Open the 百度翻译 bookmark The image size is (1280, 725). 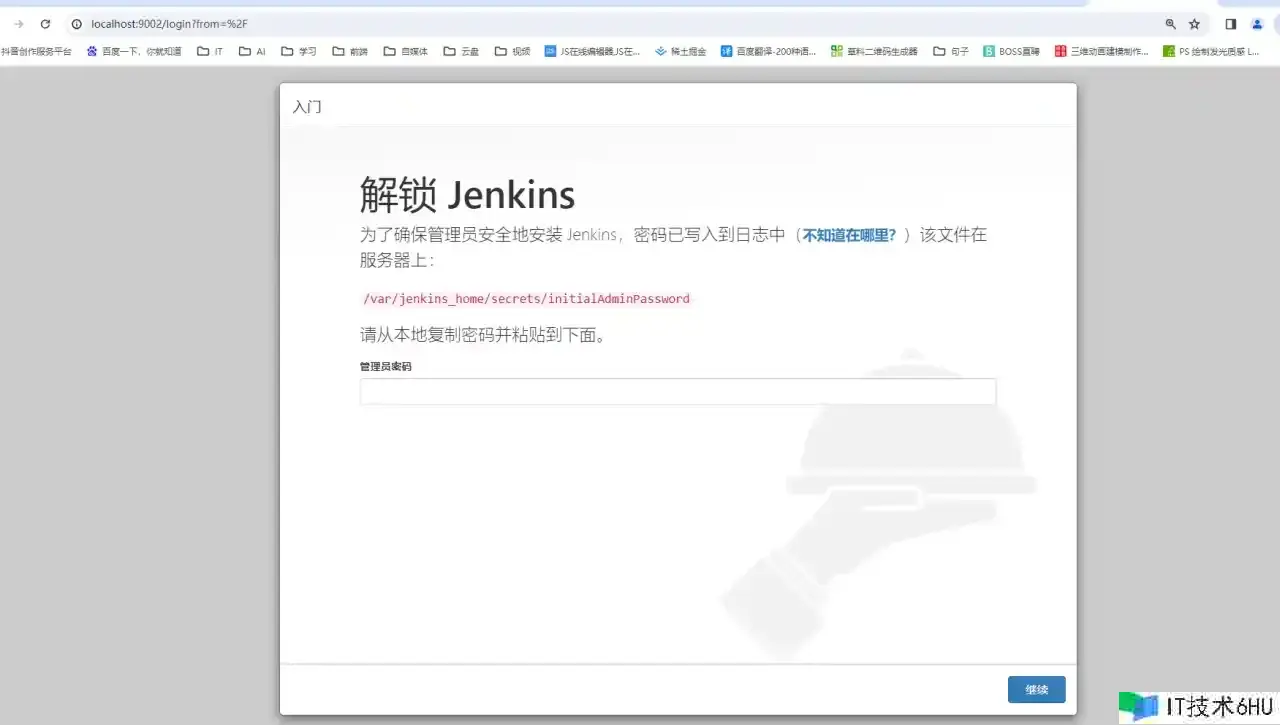click(769, 51)
